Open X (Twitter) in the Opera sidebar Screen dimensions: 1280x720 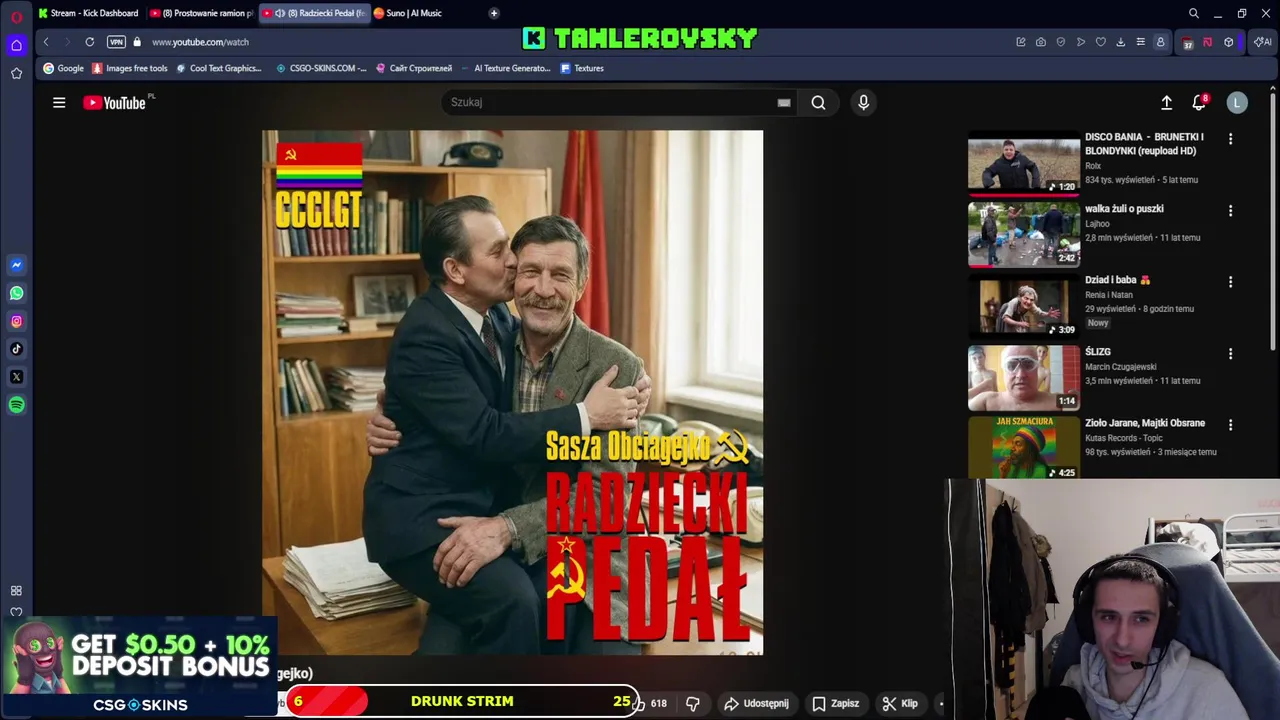coord(16,377)
